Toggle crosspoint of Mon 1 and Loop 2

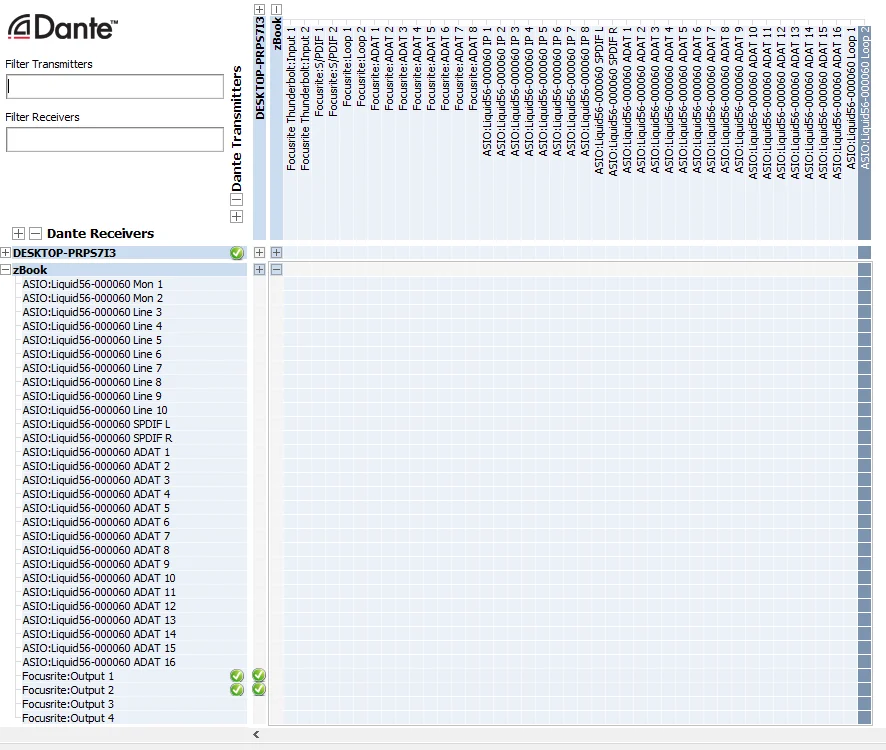point(864,284)
